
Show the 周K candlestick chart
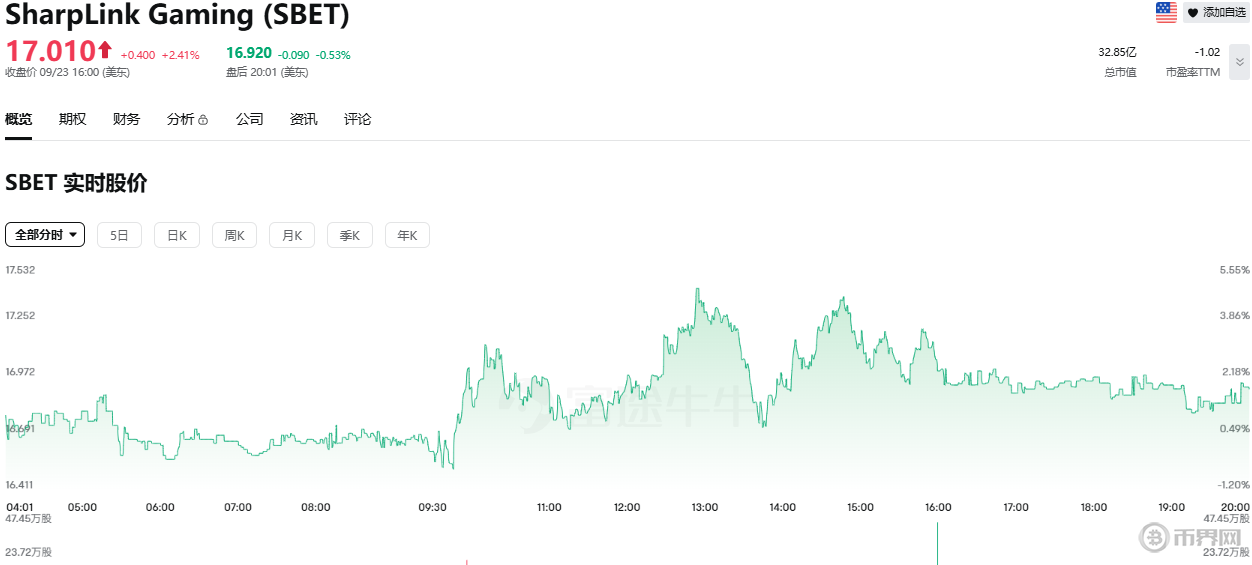[234, 235]
